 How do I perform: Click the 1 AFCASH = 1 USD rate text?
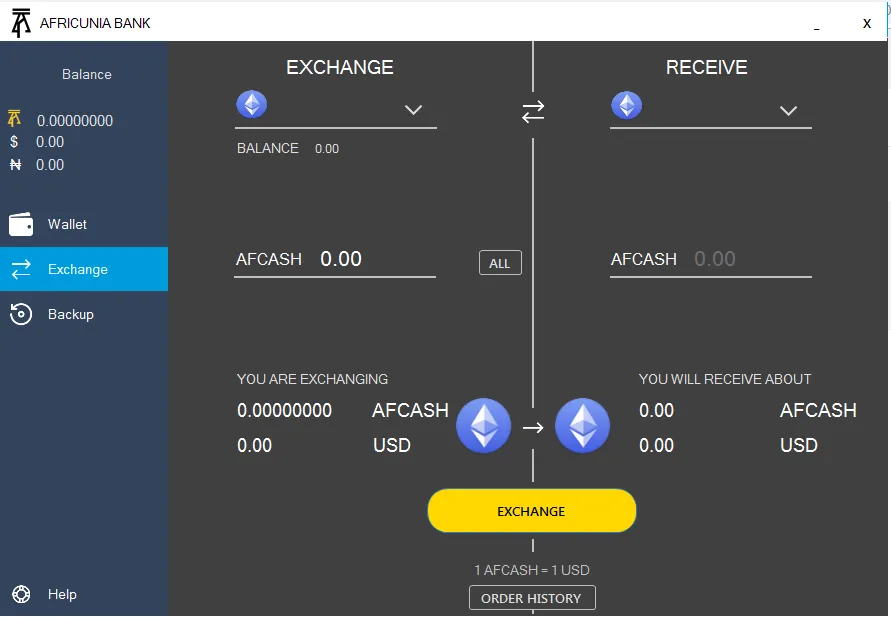click(x=532, y=570)
